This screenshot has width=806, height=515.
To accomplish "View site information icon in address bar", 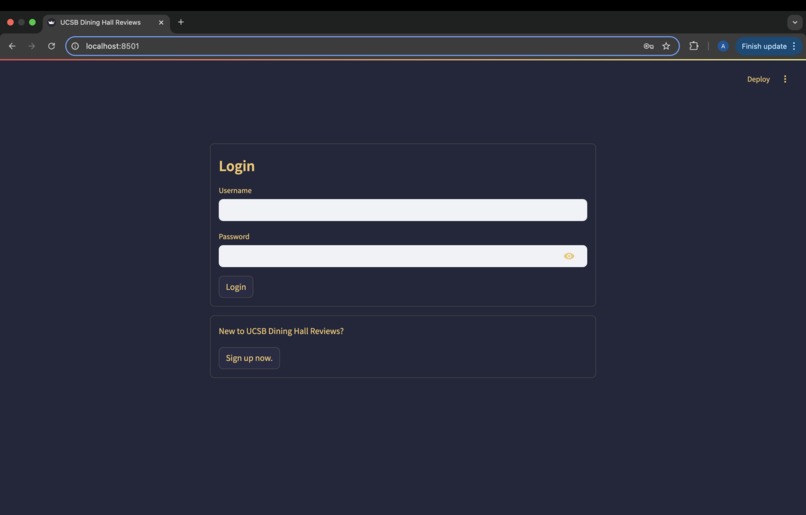I will (75, 46).
